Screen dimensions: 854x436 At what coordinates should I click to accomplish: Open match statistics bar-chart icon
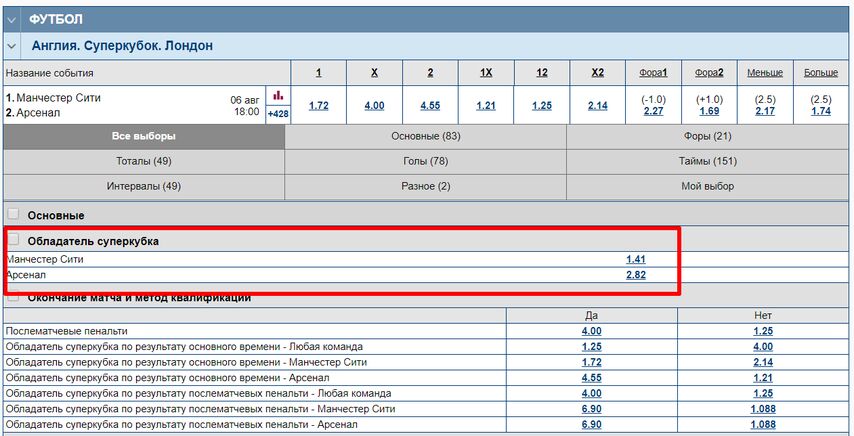(x=278, y=95)
